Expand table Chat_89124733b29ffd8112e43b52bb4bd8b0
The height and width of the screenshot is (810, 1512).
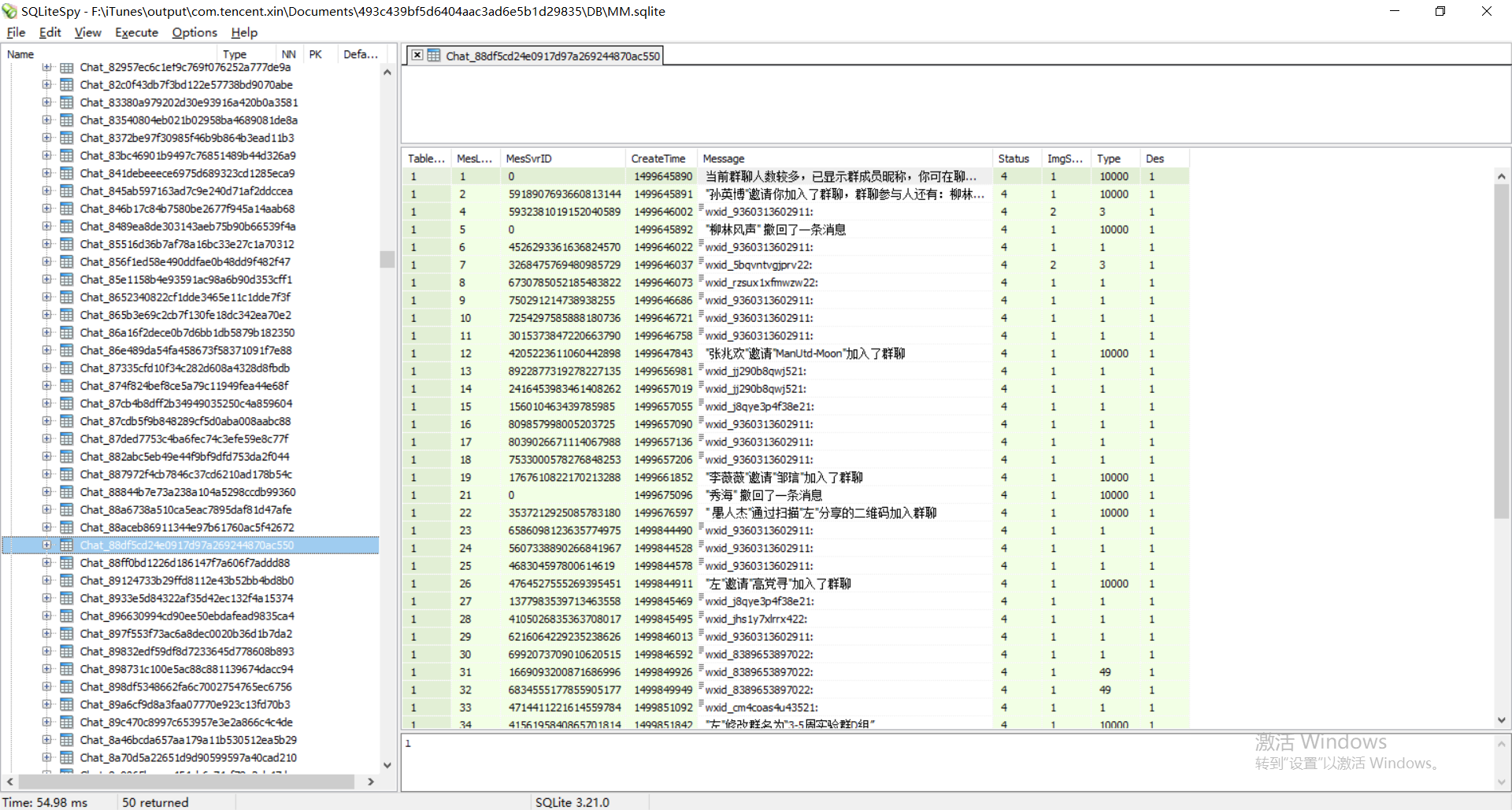[x=47, y=580]
